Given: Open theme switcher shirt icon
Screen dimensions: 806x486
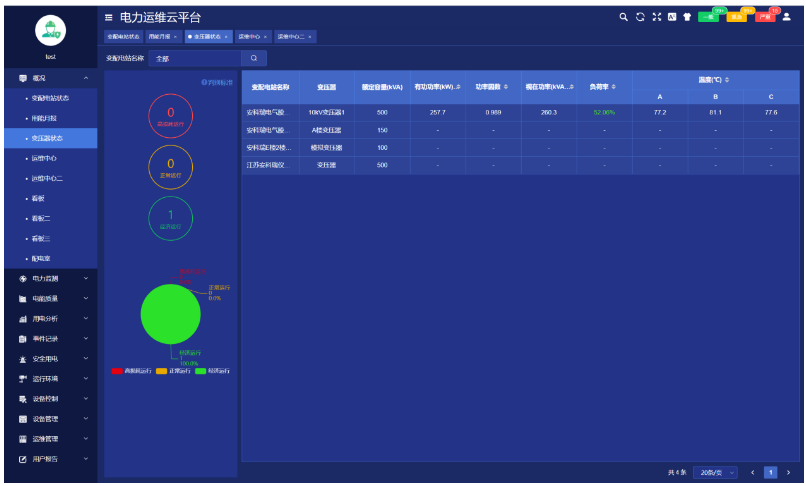Looking at the screenshot, I should click(687, 17).
